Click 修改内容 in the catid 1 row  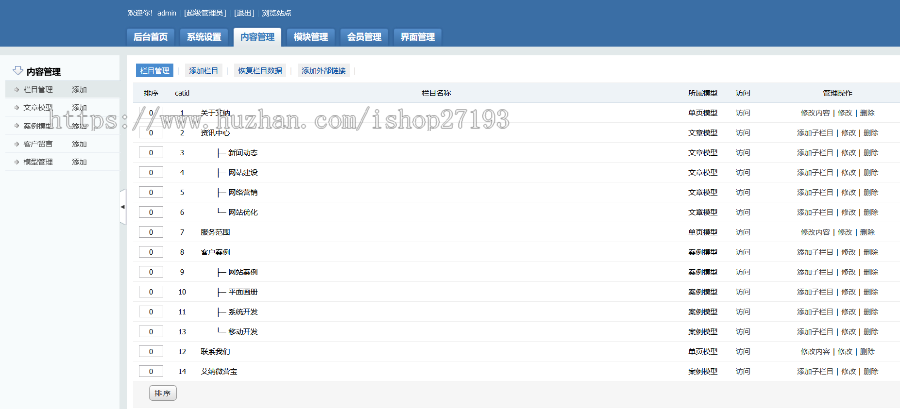[815, 113]
